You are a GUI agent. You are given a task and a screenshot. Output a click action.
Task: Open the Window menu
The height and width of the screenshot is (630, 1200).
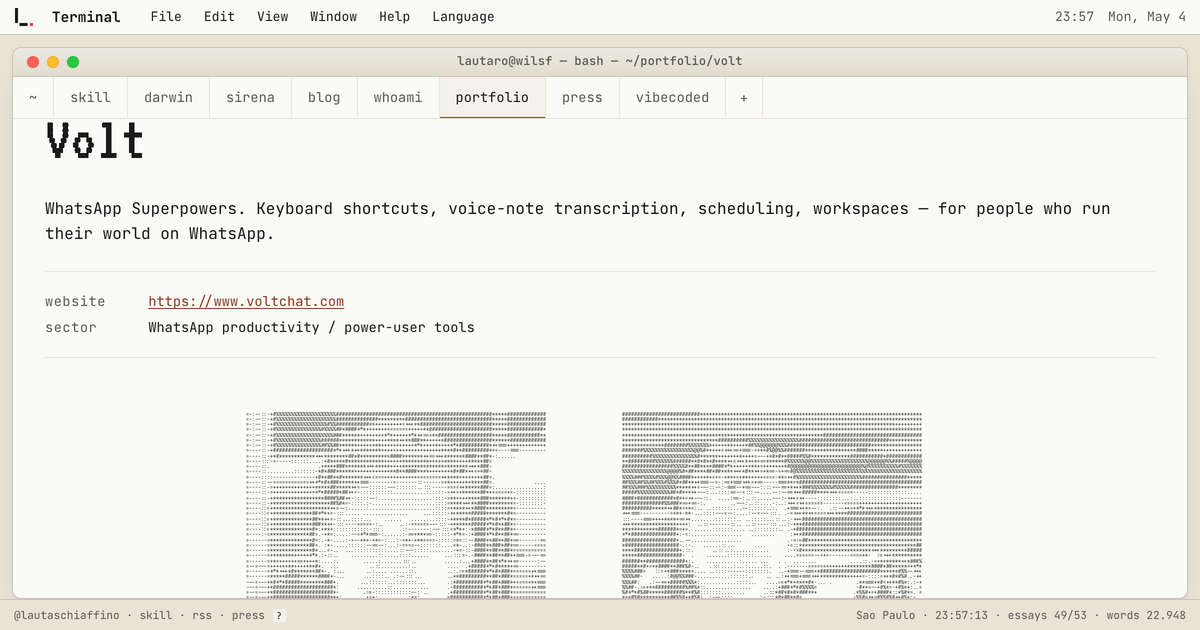tap(333, 16)
